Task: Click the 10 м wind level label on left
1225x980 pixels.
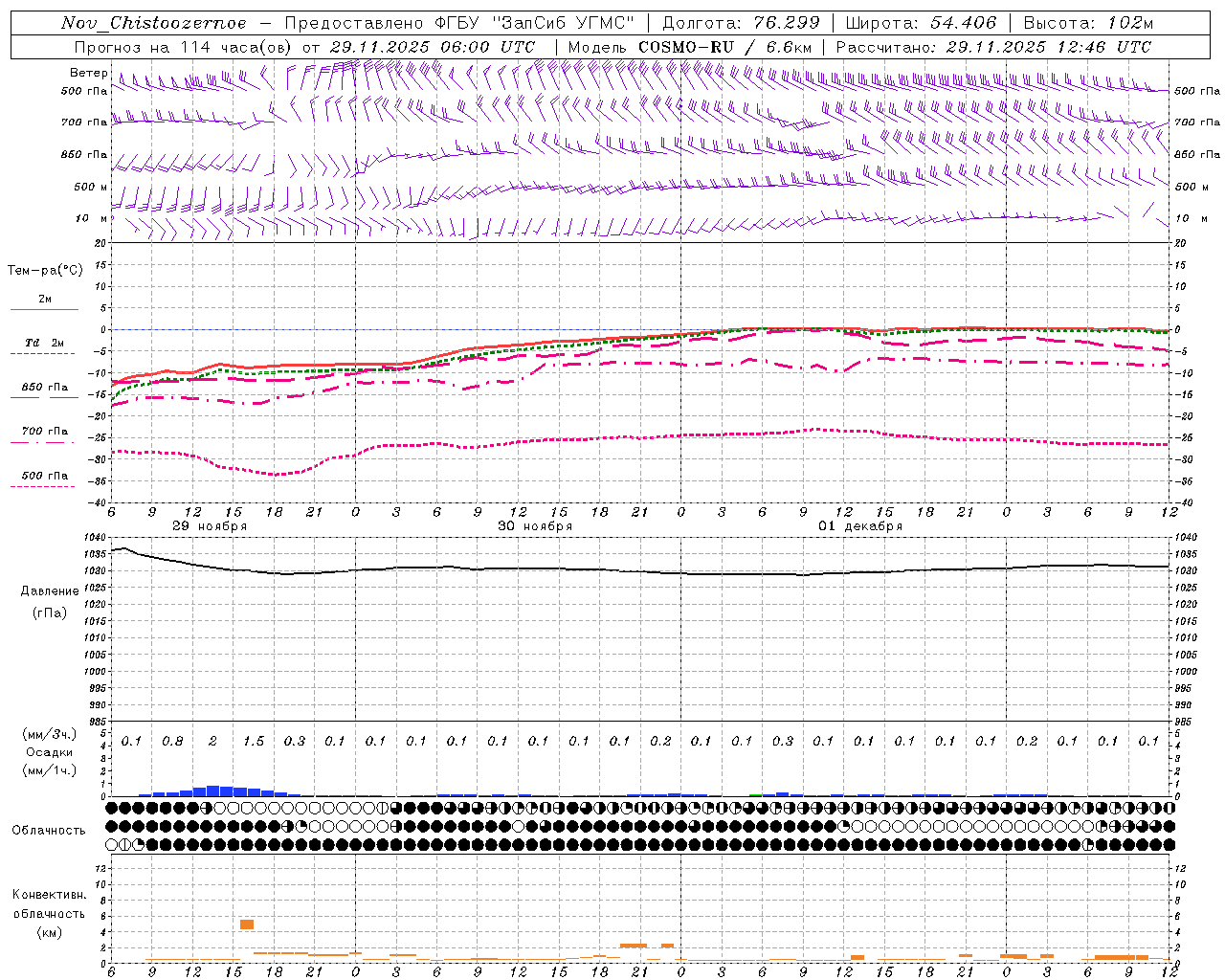Action: [x=91, y=219]
